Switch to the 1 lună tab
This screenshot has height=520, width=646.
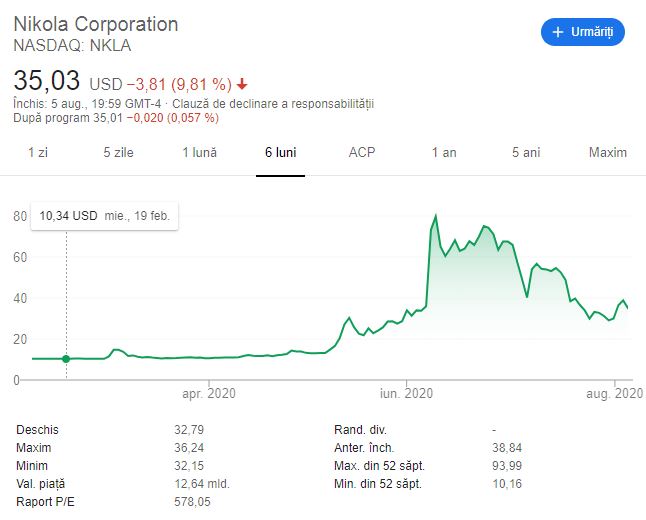199,152
